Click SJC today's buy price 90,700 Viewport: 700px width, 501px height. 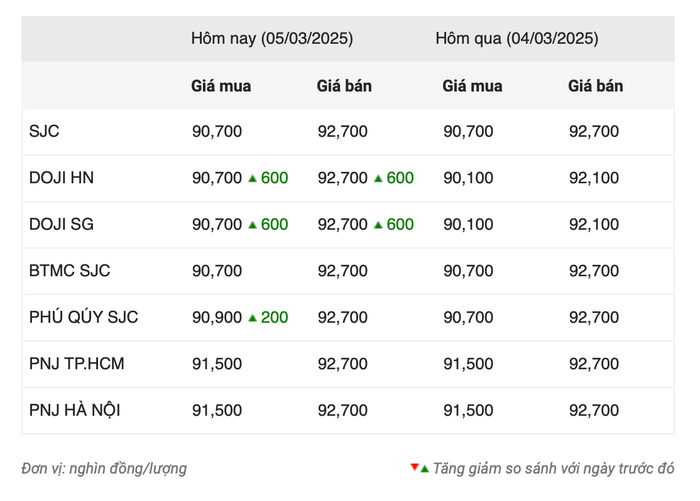[x=217, y=131]
